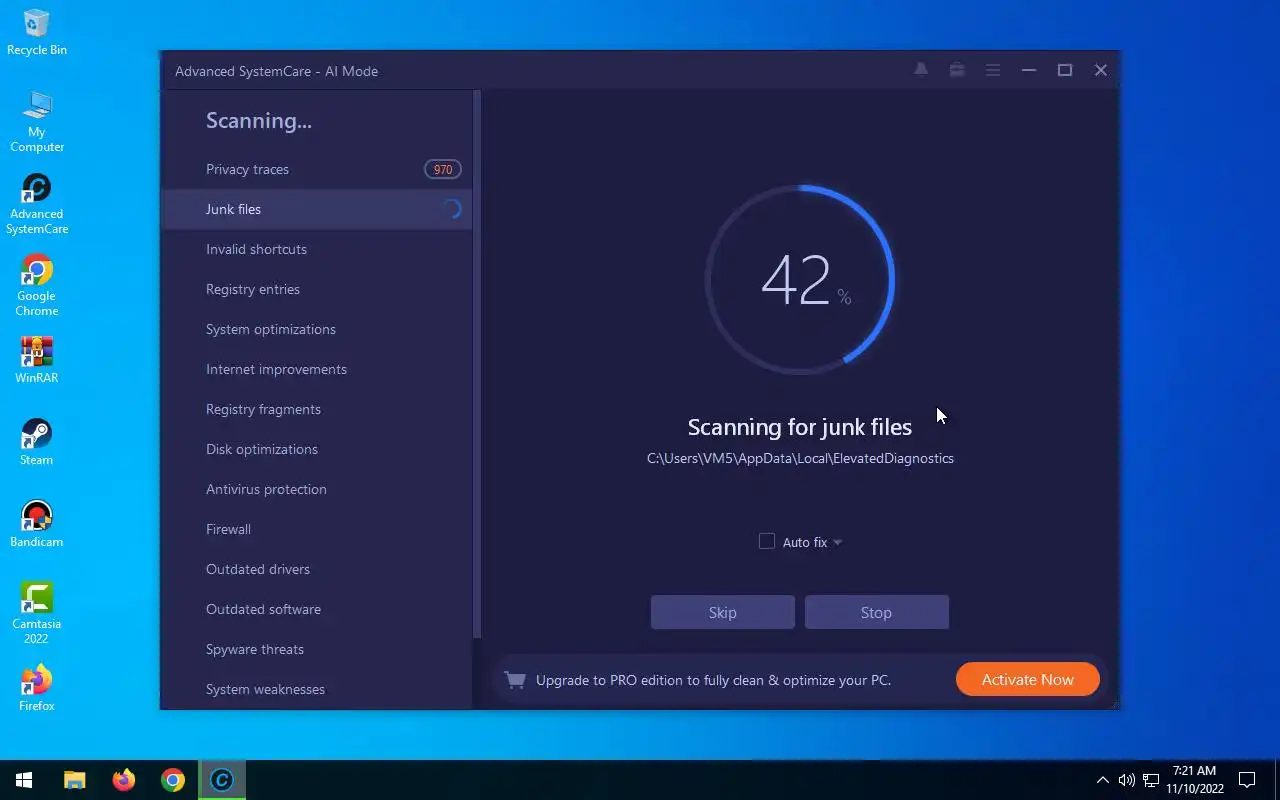The height and width of the screenshot is (800, 1280).
Task: Expand the Auto fix dropdown arrow
Action: tap(838, 542)
